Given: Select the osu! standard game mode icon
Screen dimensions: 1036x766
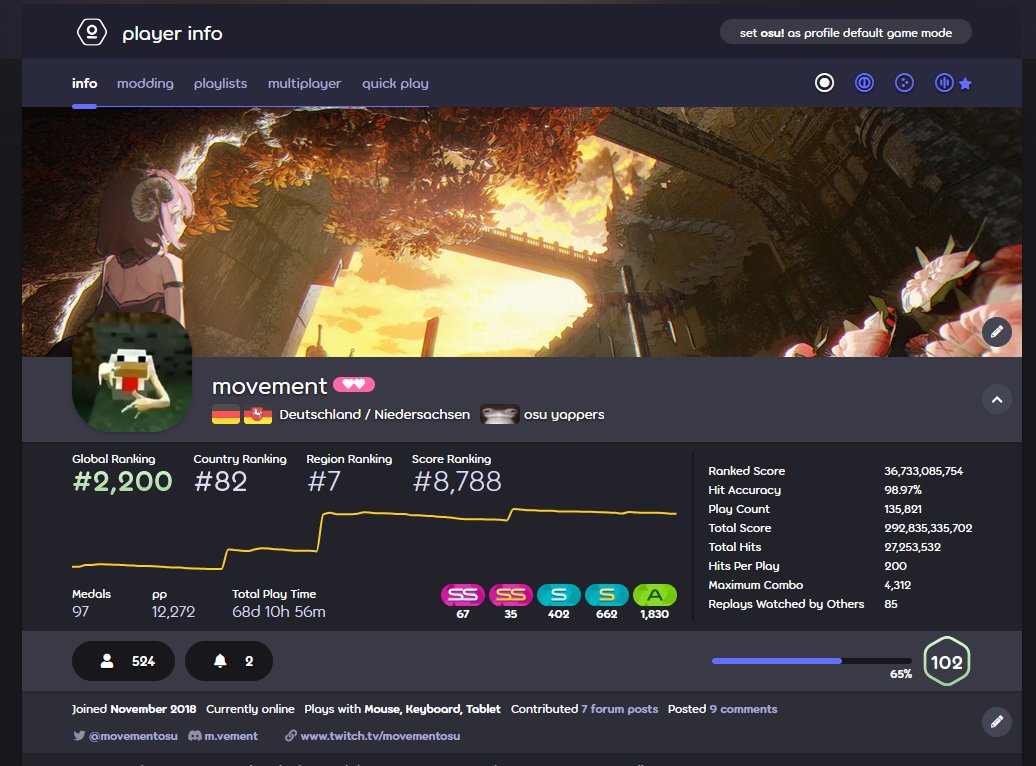Looking at the screenshot, I should coord(824,83).
